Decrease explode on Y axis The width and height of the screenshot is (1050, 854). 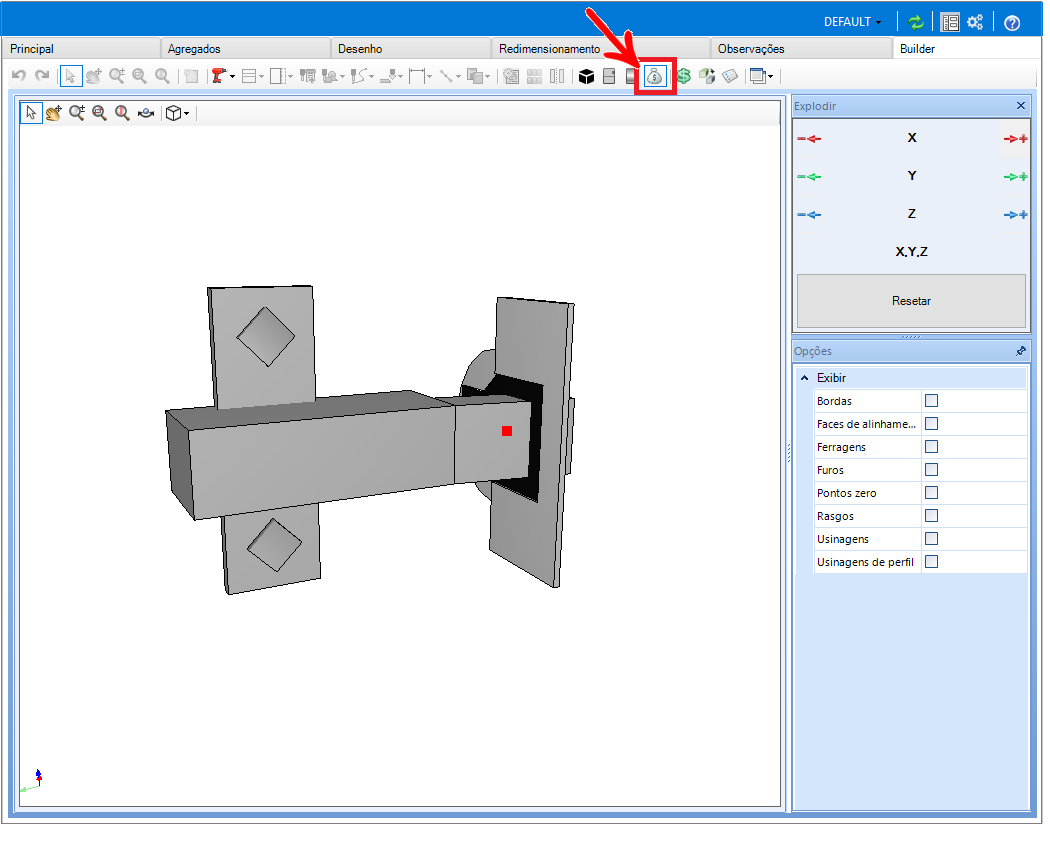[809, 177]
